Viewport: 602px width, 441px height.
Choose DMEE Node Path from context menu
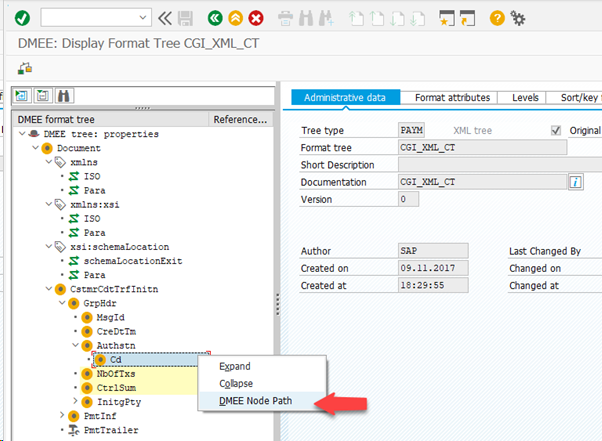[257, 401]
